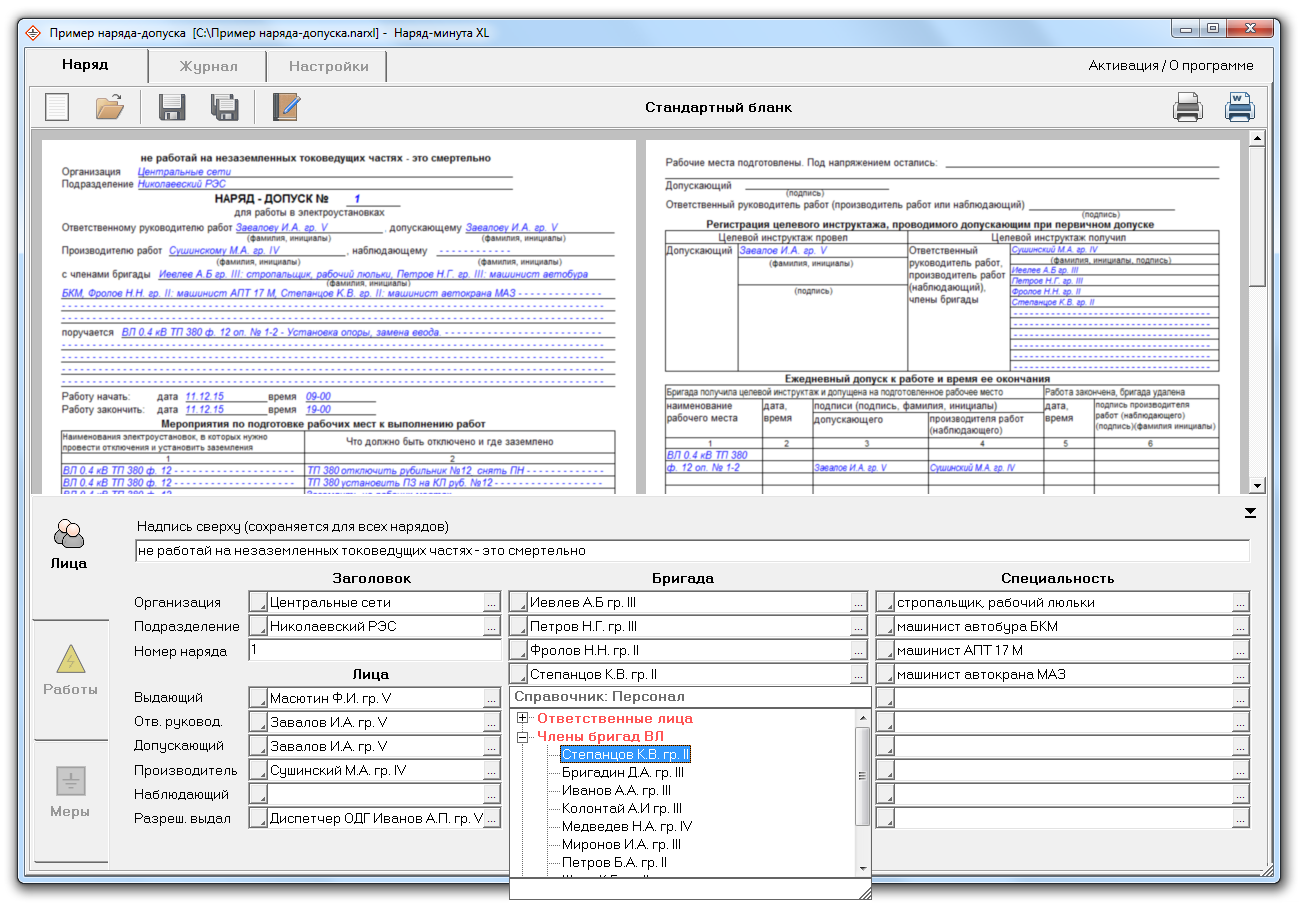Open browse button for машинист автокрана МАЗ

tap(1241, 675)
